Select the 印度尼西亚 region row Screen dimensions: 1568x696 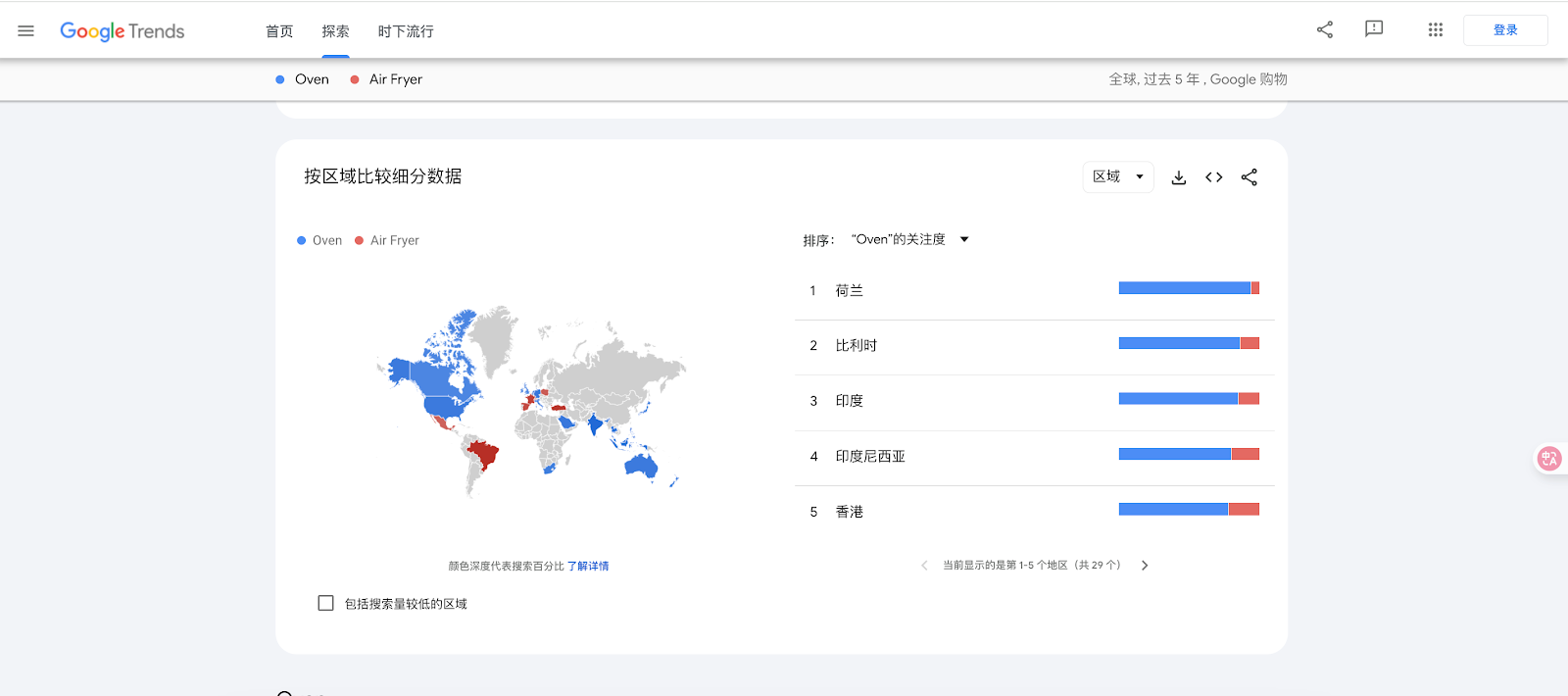point(1035,457)
